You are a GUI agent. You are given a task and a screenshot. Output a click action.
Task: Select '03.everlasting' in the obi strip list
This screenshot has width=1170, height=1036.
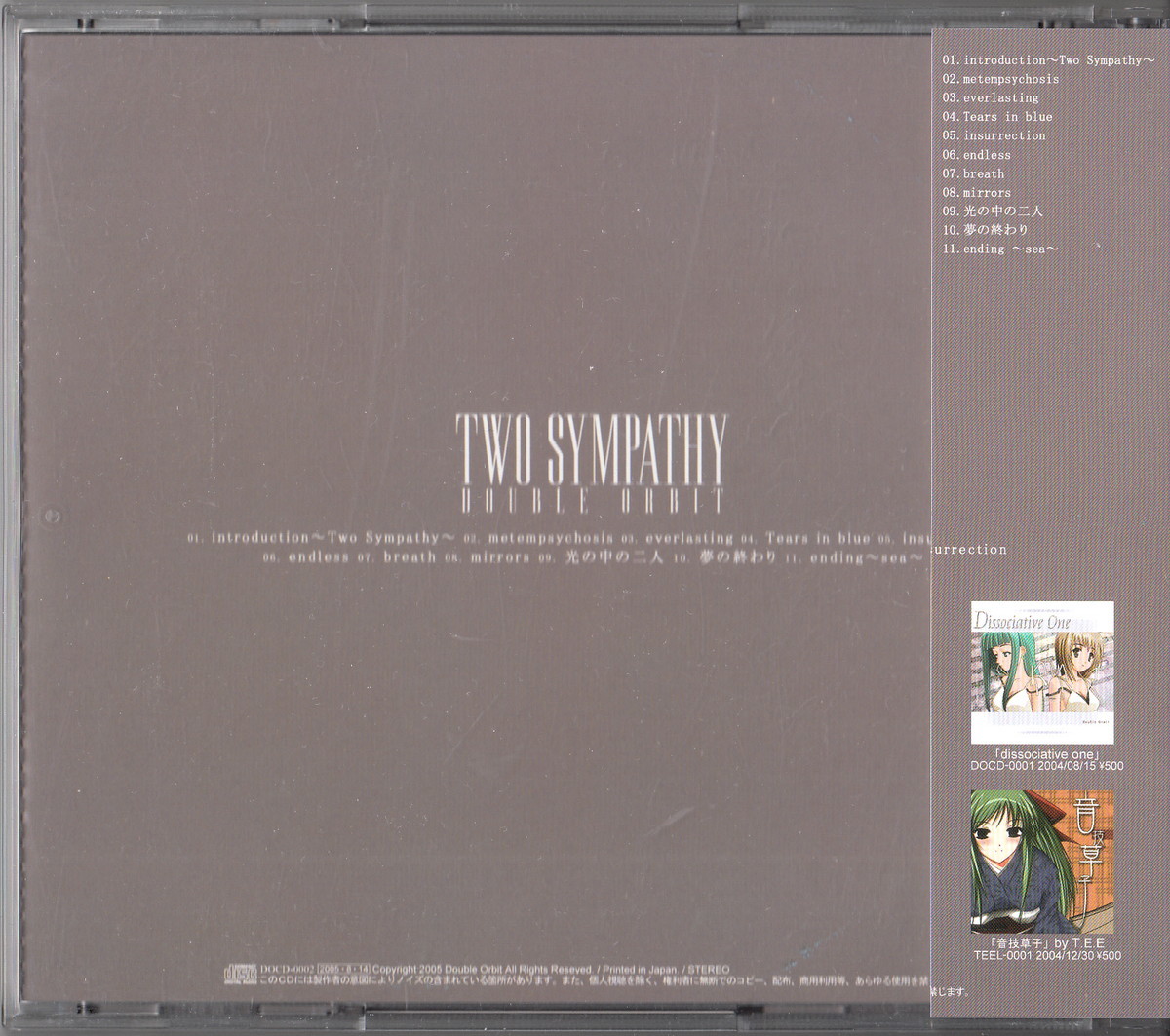pyautogui.click(x=991, y=98)
